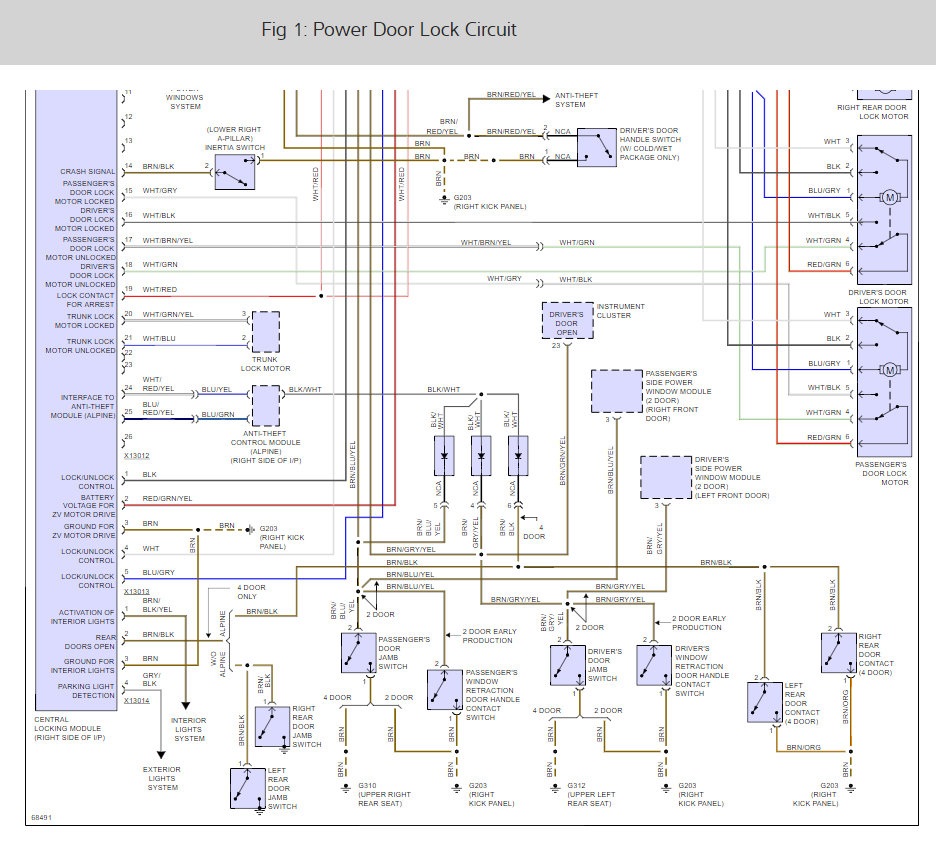Image resolution: width=936 pixels, height=845 pixels.
Task: Click the anti-theft control module (Alpine) box
Action: pos(266,406)
